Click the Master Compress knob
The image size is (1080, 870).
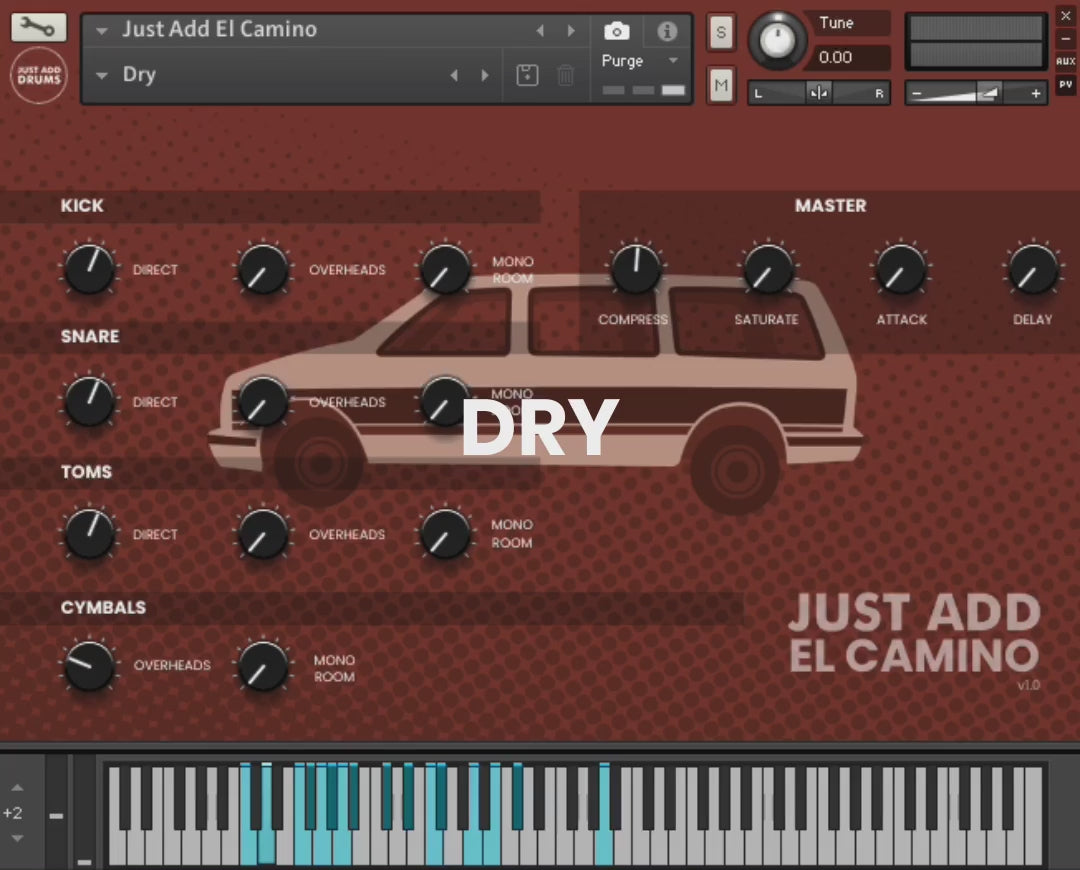635,268
